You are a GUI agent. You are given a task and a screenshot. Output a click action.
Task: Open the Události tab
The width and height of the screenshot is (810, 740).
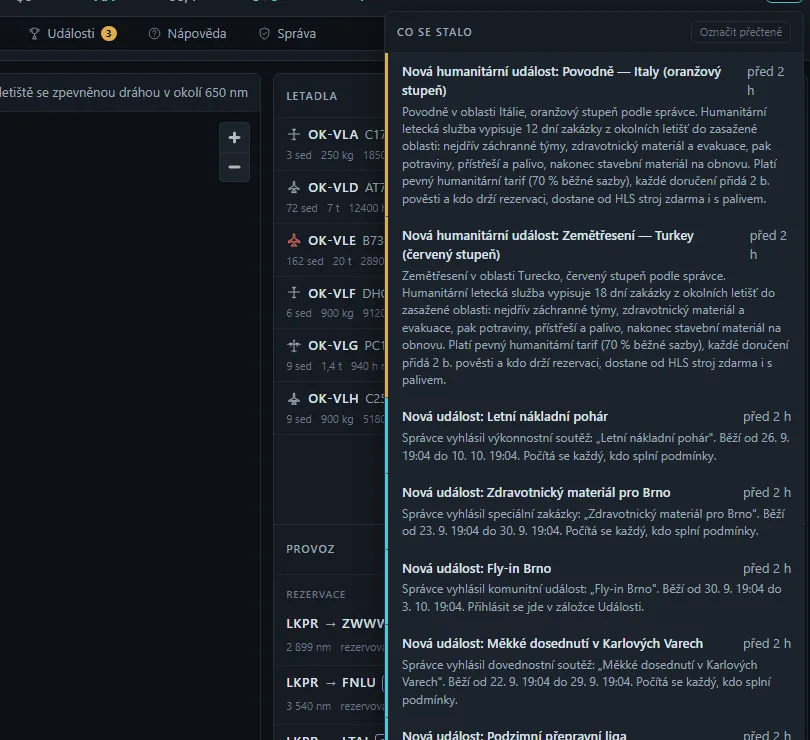pyautogui.click(x=72, y=34)
